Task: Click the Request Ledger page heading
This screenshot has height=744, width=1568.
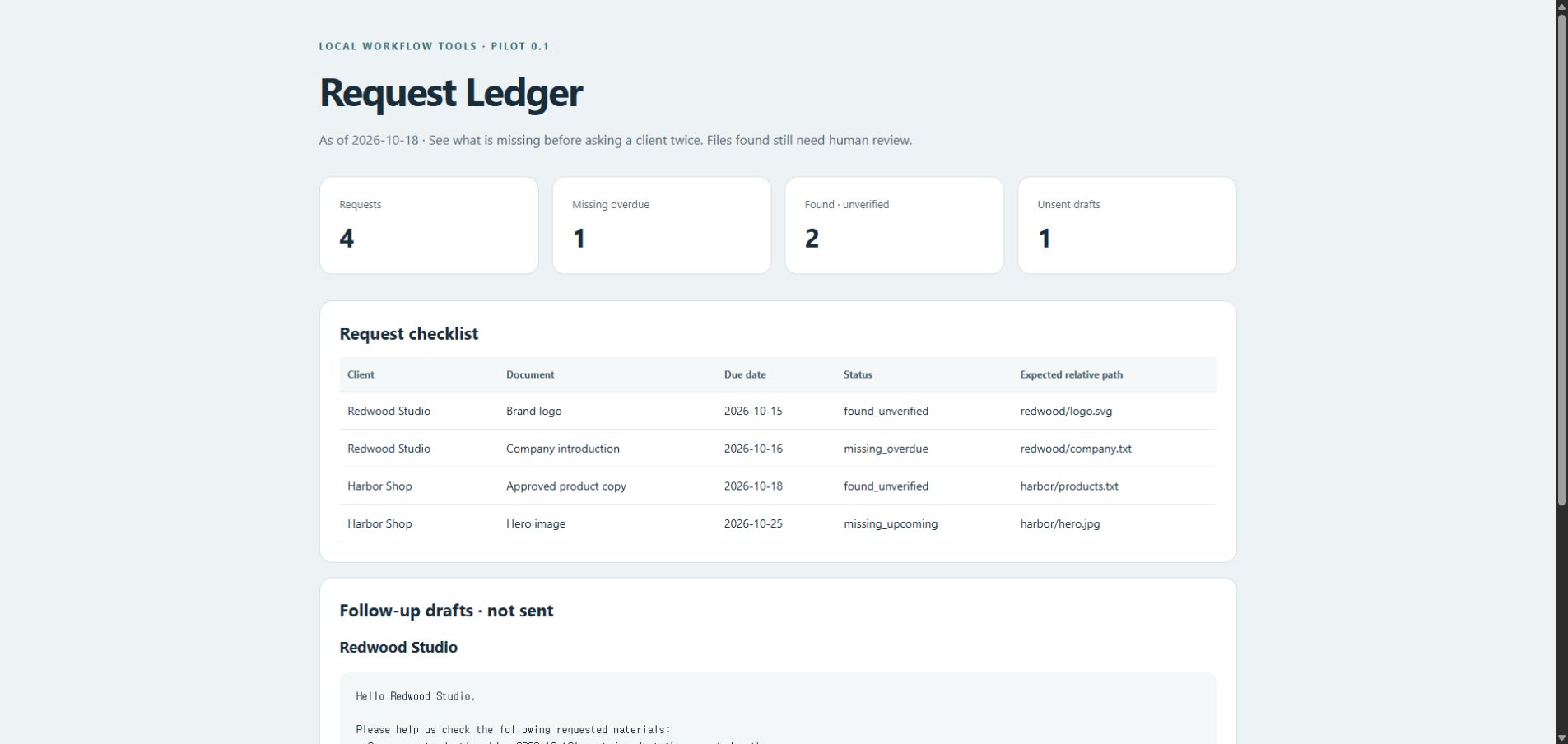Action: (450, 92)
